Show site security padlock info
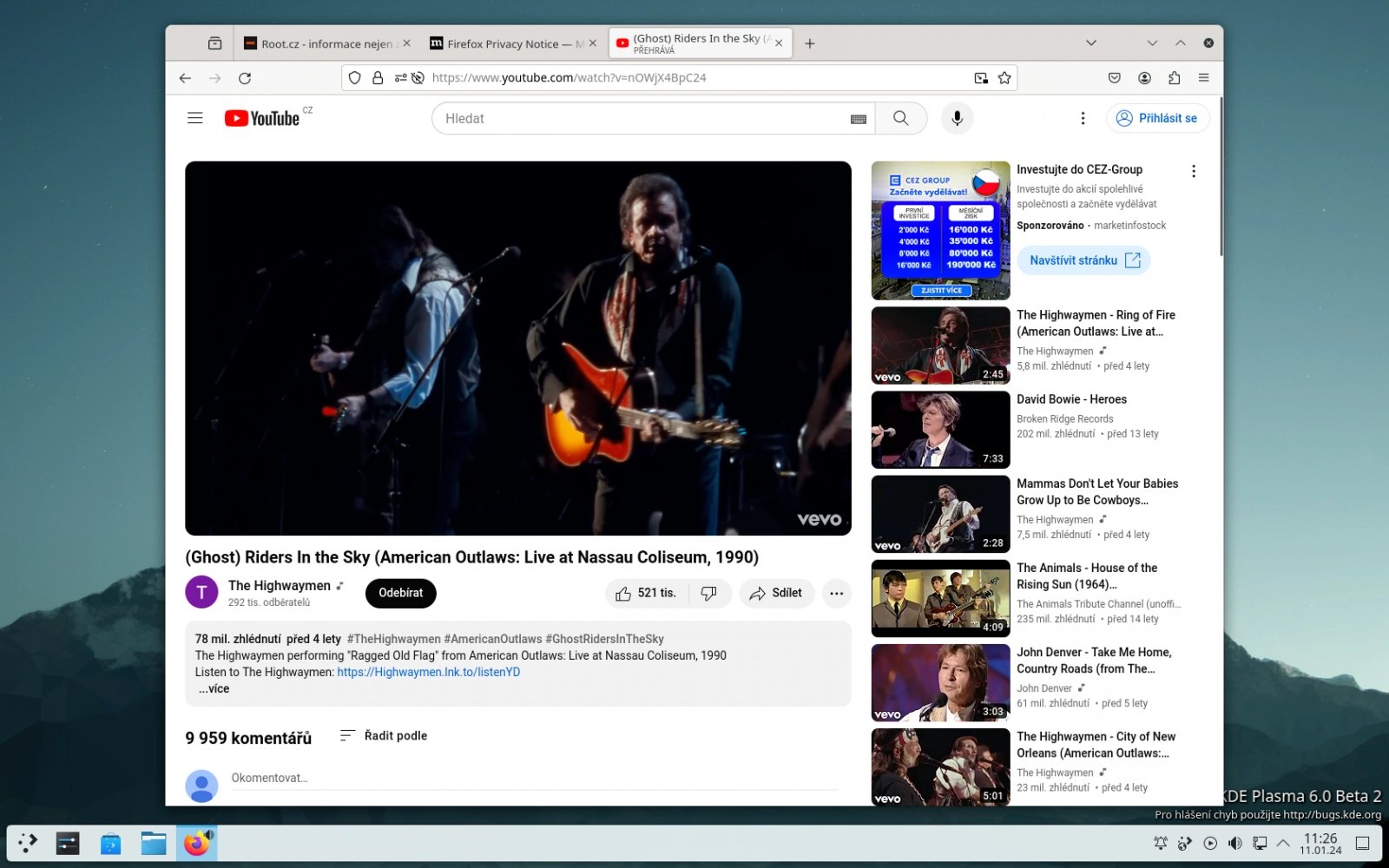Viewport: 1389px width, 868px height. pos(378,78)
